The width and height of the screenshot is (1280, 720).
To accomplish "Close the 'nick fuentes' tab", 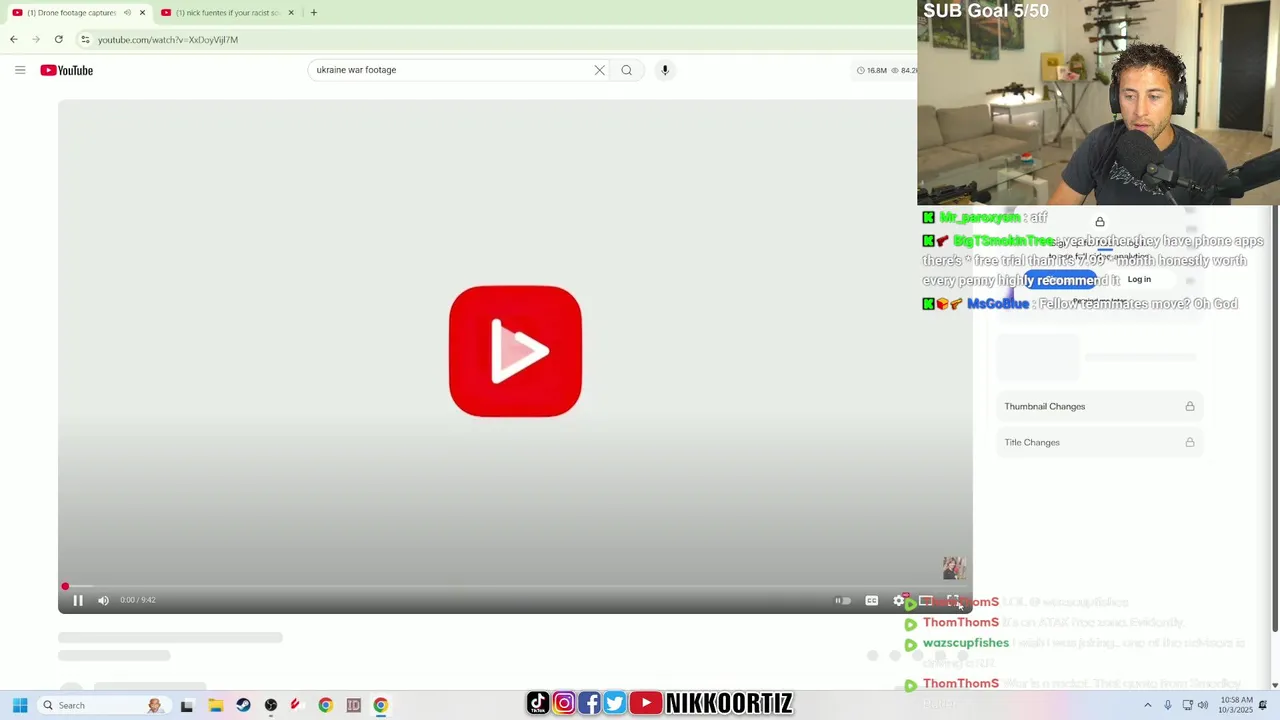I will (x=291, y=13).
